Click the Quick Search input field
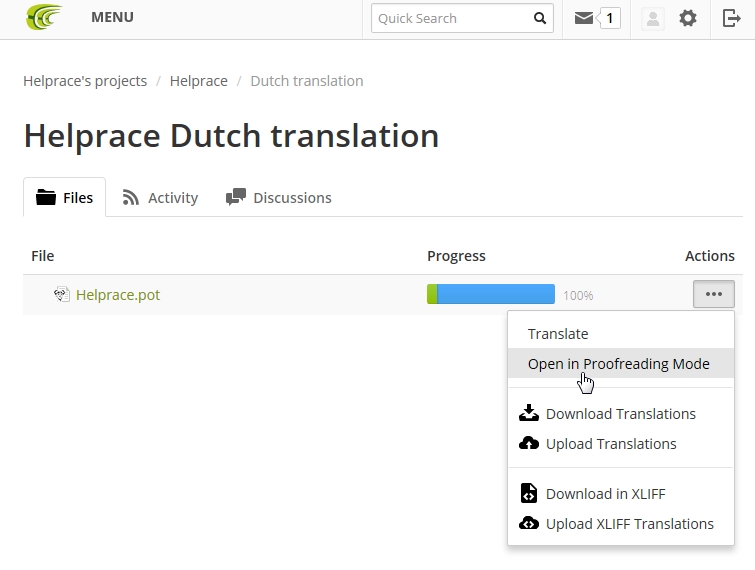This screenshot has width=755, height=570. click(x=449, y=18)
